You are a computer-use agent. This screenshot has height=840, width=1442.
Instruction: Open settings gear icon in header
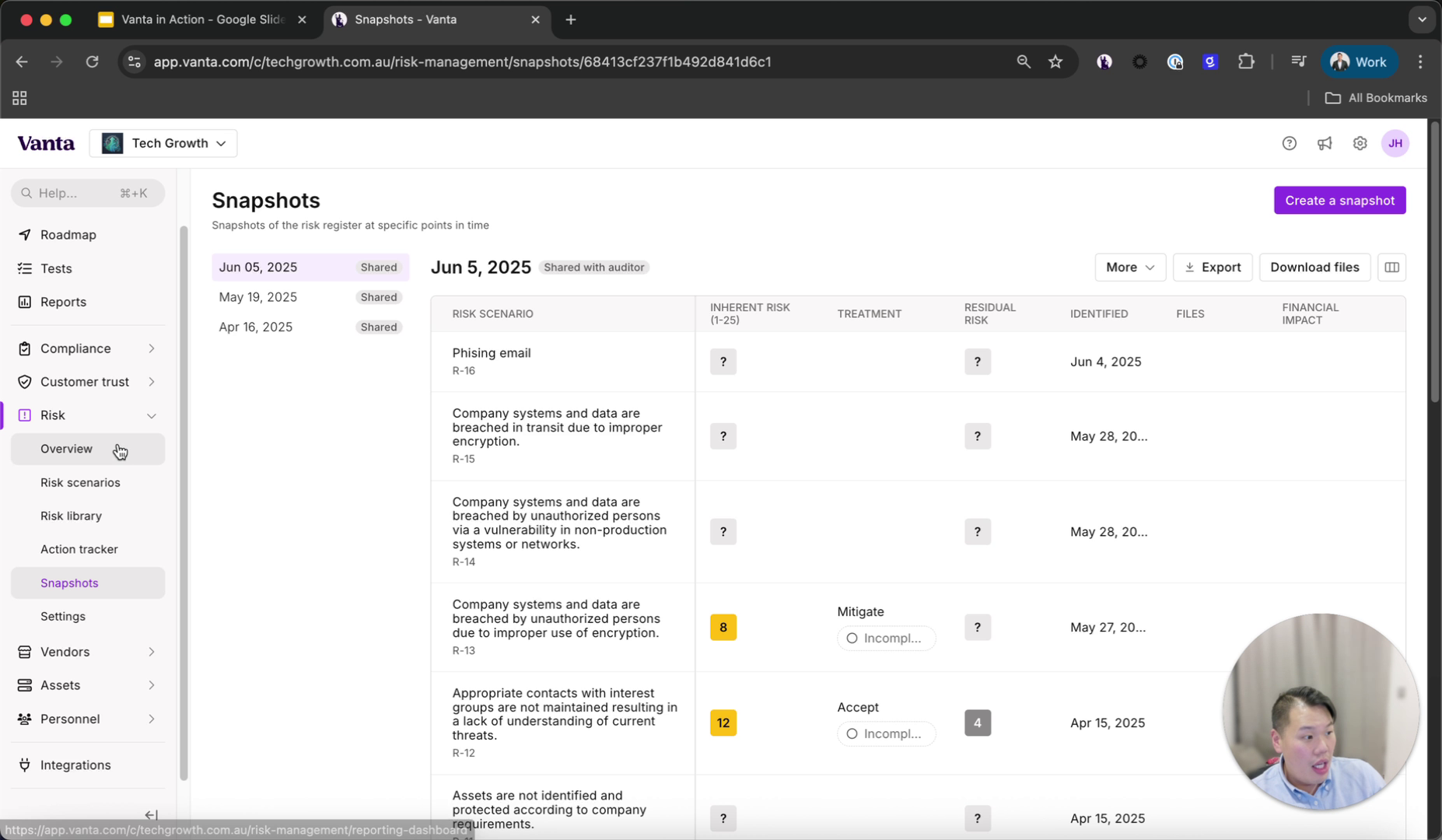tap(1359, 143)
